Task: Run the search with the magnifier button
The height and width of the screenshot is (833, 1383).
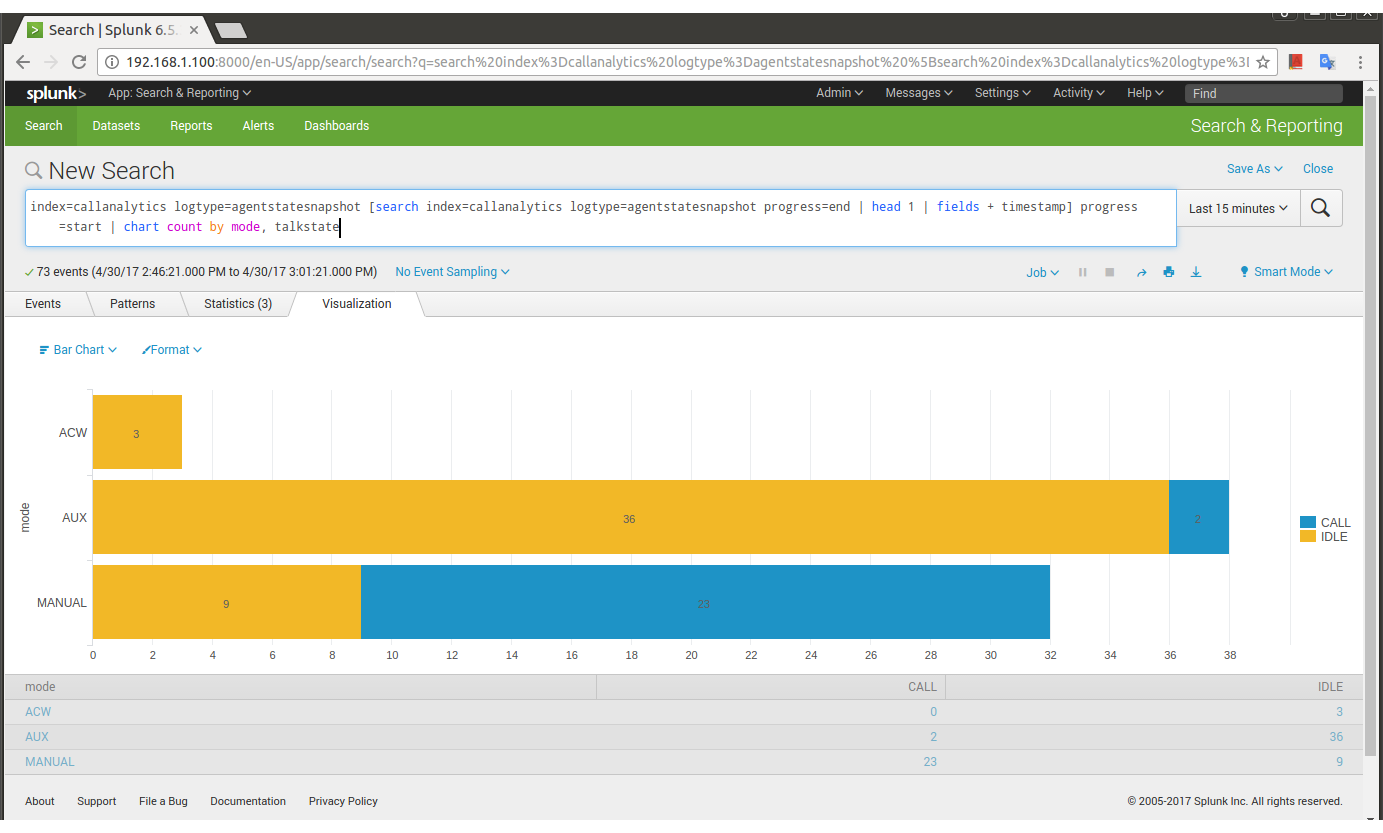Action: (x=1320, y=208)
